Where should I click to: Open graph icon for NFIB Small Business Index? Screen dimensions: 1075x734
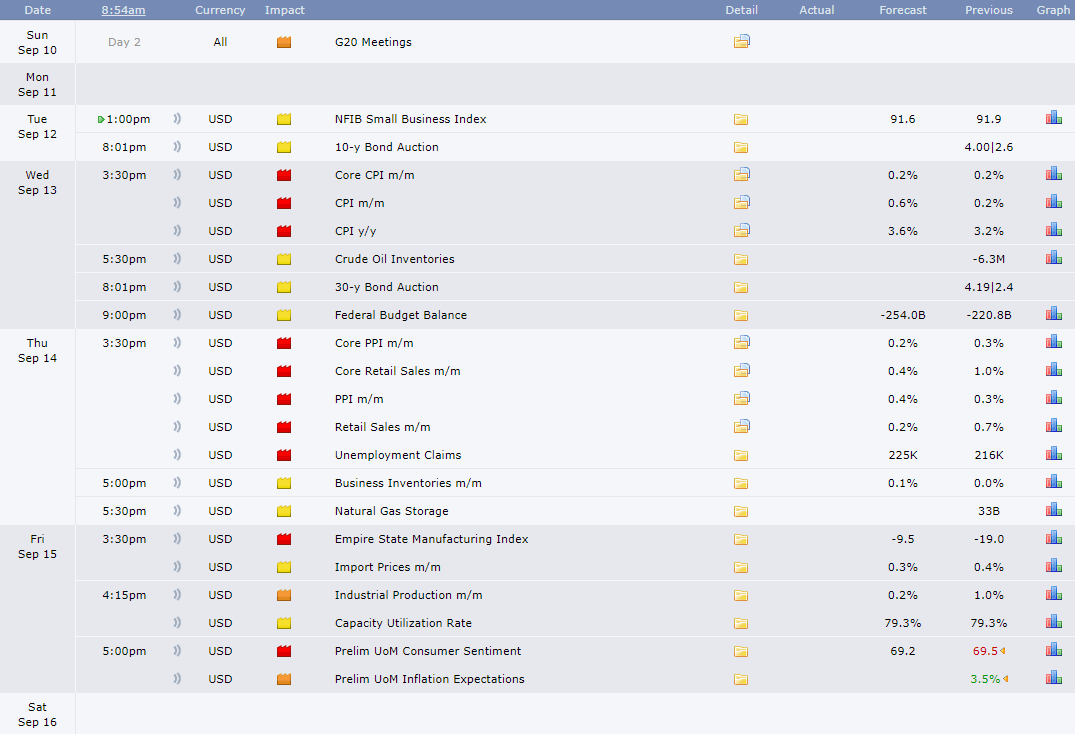pyautogui.click(x=1054, y=119)
